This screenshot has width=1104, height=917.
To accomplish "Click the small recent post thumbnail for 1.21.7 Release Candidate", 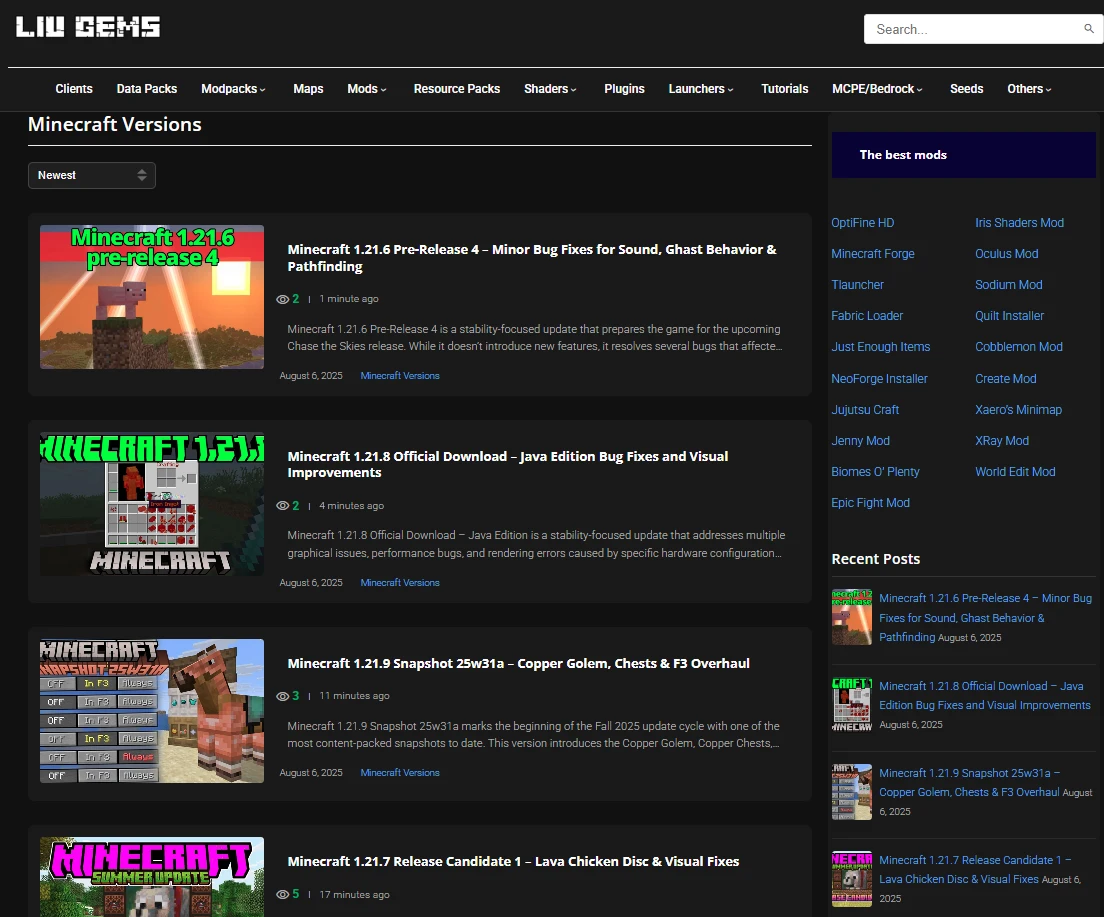I will pyautogui.click(x=852, y=878).
